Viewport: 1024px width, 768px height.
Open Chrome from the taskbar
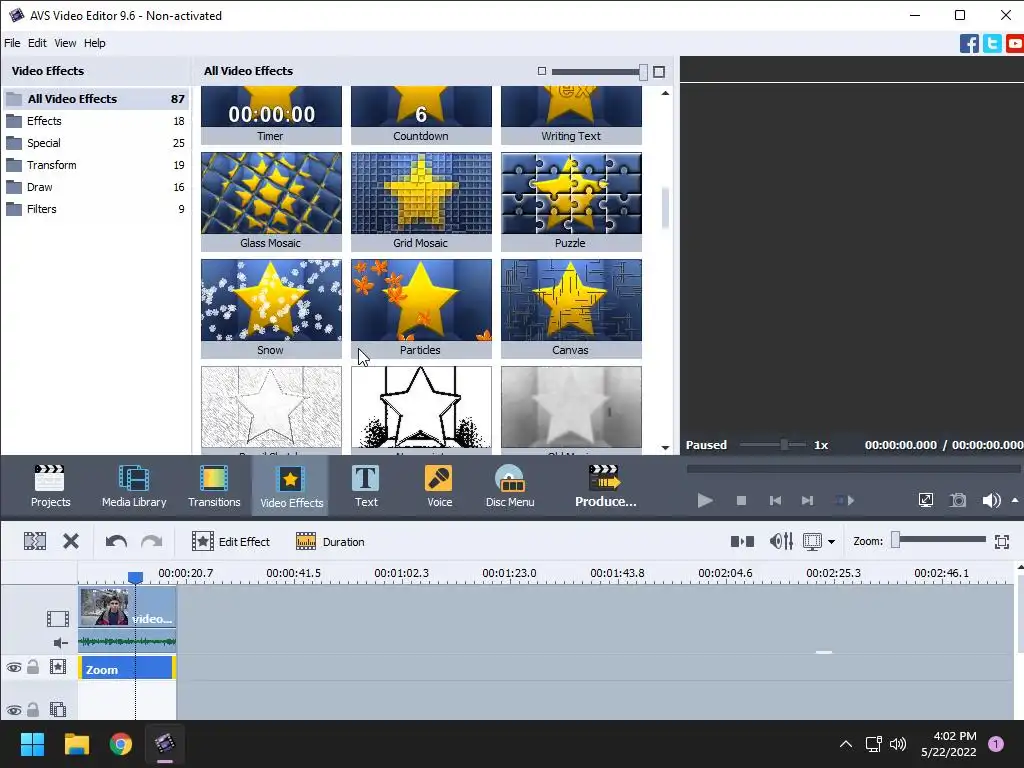pos(121,744)
